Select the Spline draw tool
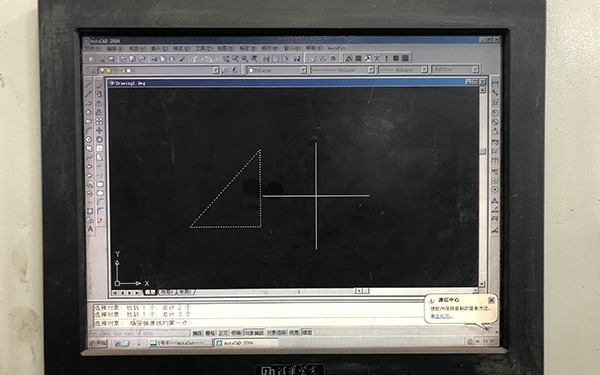The image size is (600, 375). (x=88, y=158)
